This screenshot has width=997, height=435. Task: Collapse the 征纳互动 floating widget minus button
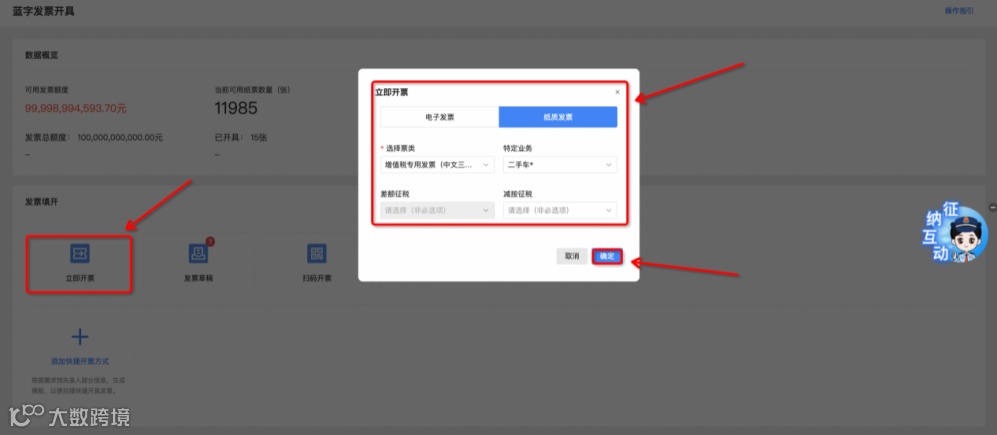tap(993, 207)
